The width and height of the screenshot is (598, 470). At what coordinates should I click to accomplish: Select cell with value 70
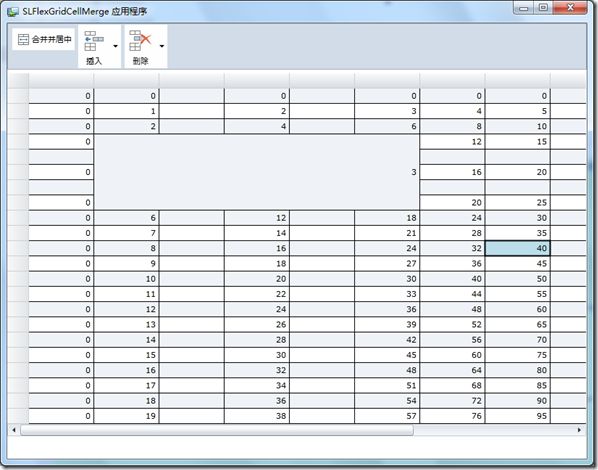click(x=518, y=340)
